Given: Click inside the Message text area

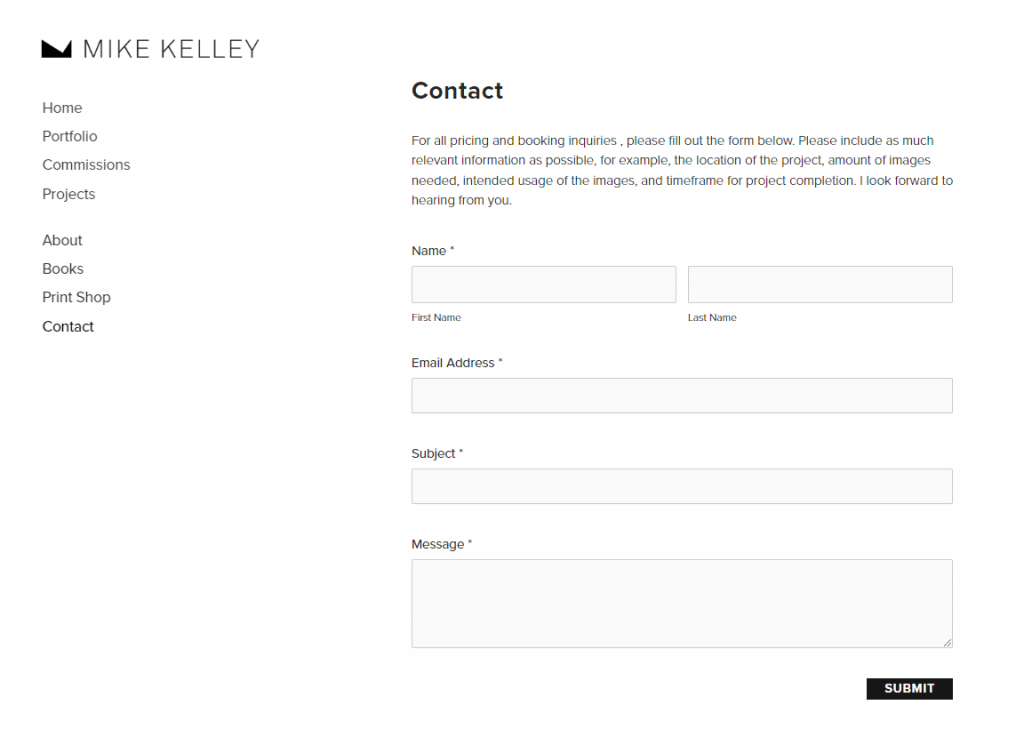Looking at the screenshot, I should point(681,603).
